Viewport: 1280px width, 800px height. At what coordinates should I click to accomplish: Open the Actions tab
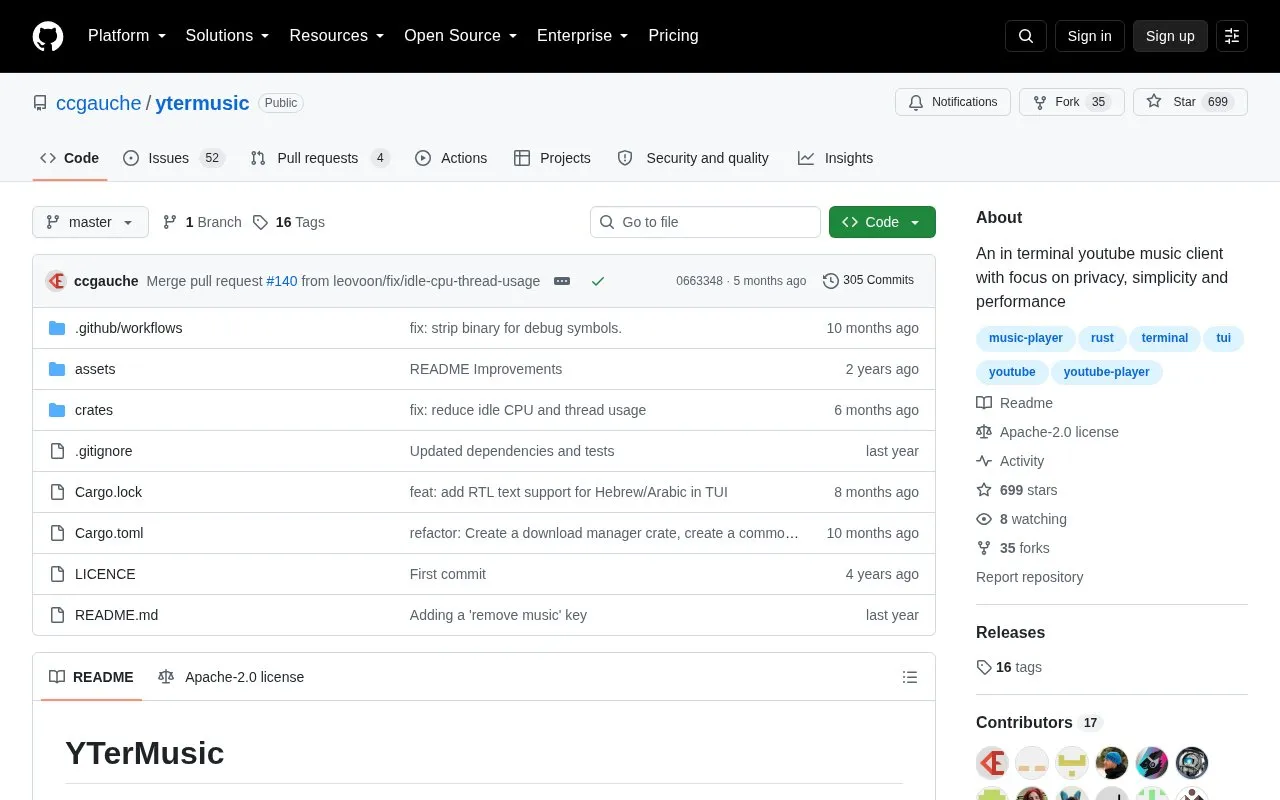tap(451, 158)
